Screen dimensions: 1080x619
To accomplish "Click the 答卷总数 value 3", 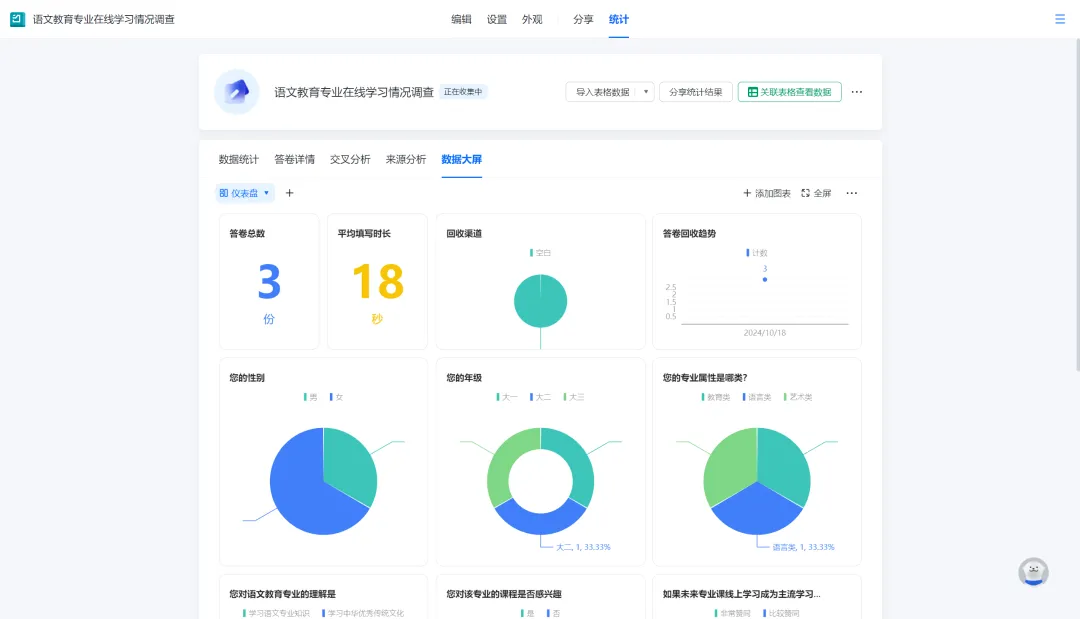I will (269, 282).
